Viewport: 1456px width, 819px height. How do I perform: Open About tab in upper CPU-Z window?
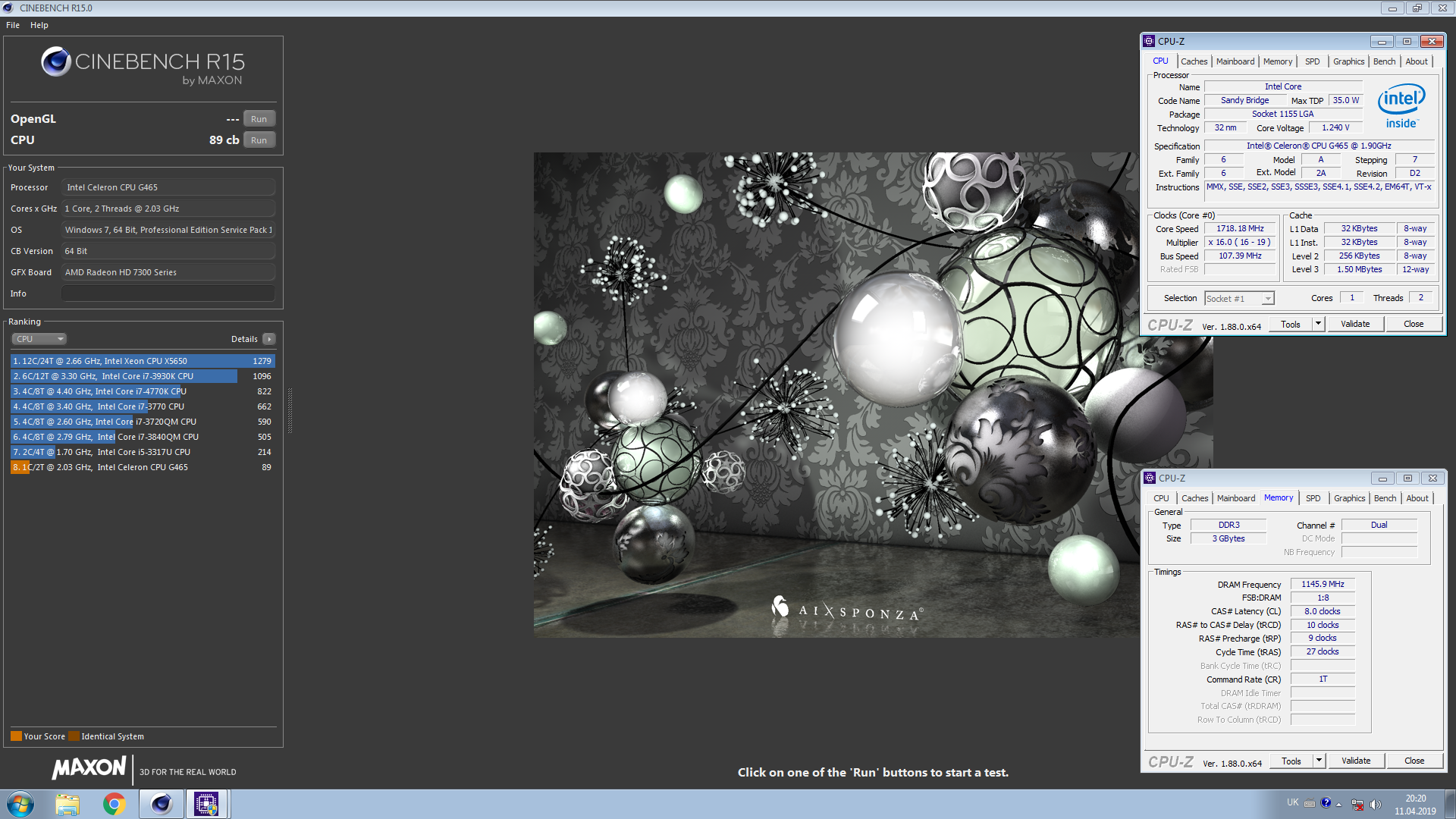coord(1417,61)
